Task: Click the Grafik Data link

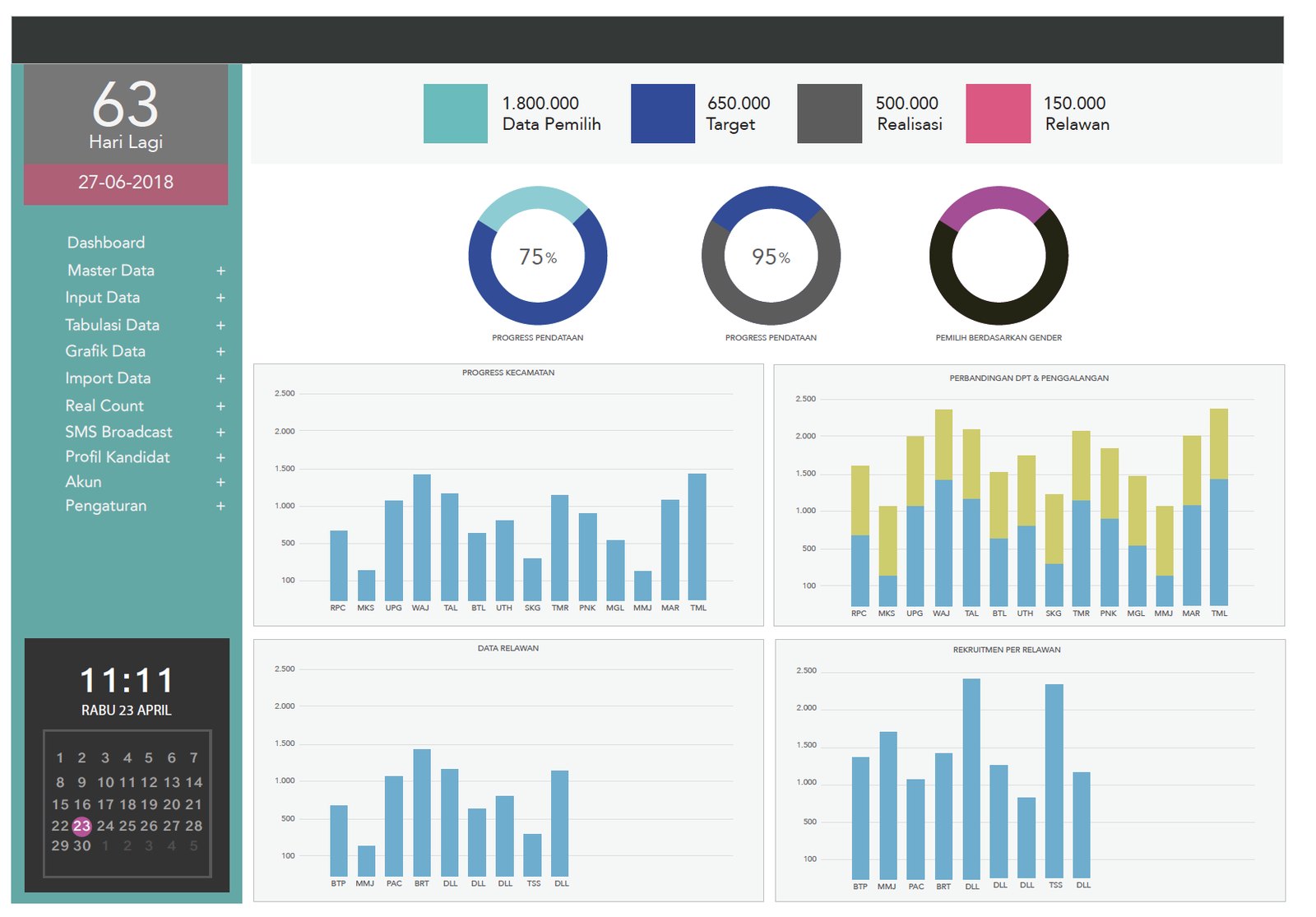Action: 105,351
